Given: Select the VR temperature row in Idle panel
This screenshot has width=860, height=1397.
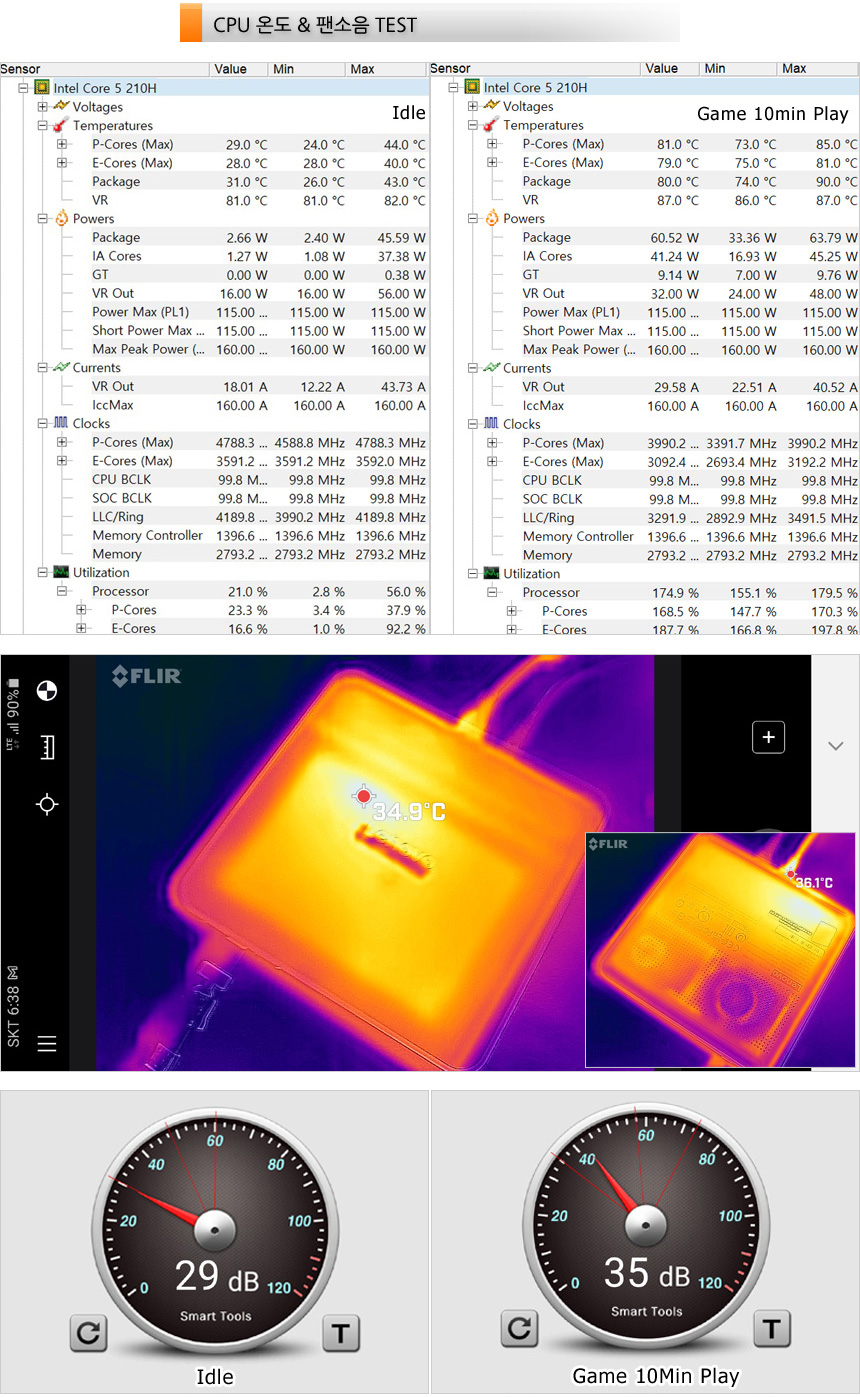Looking at the screenshot, I should [100, 200].
